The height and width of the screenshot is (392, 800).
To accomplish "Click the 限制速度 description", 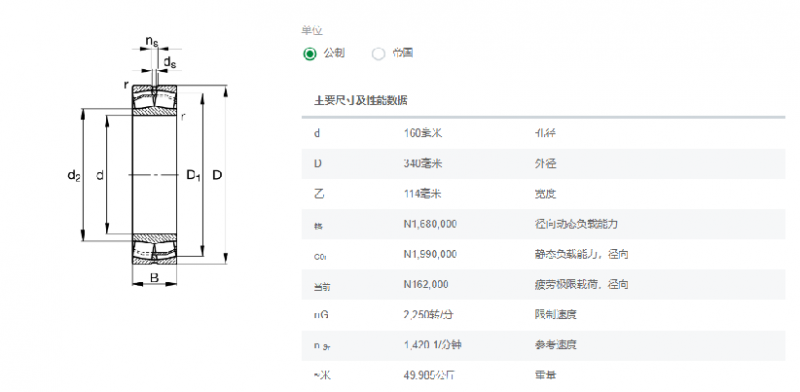I will click(555, 314).
